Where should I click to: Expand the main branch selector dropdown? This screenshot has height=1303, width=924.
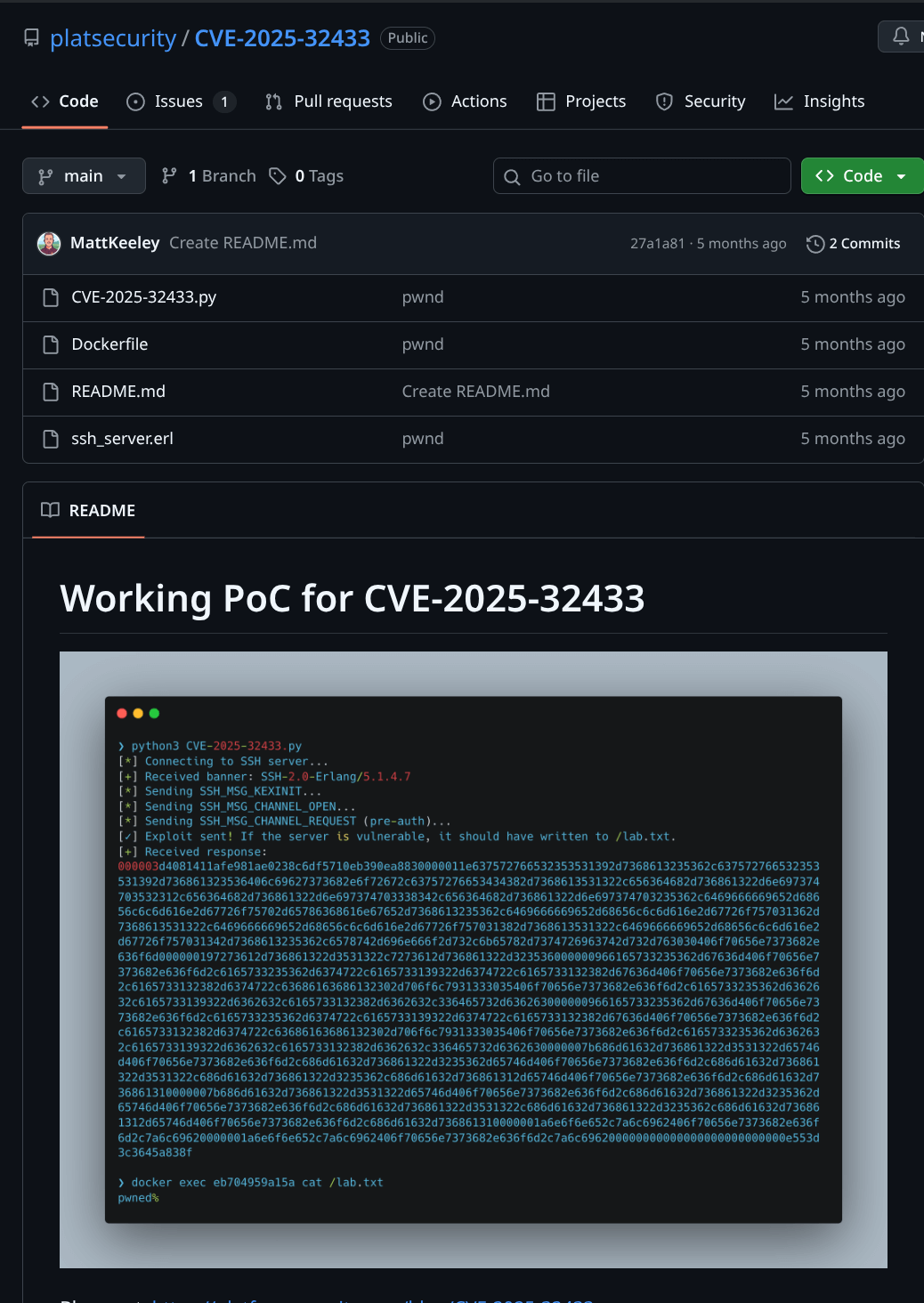84,176
